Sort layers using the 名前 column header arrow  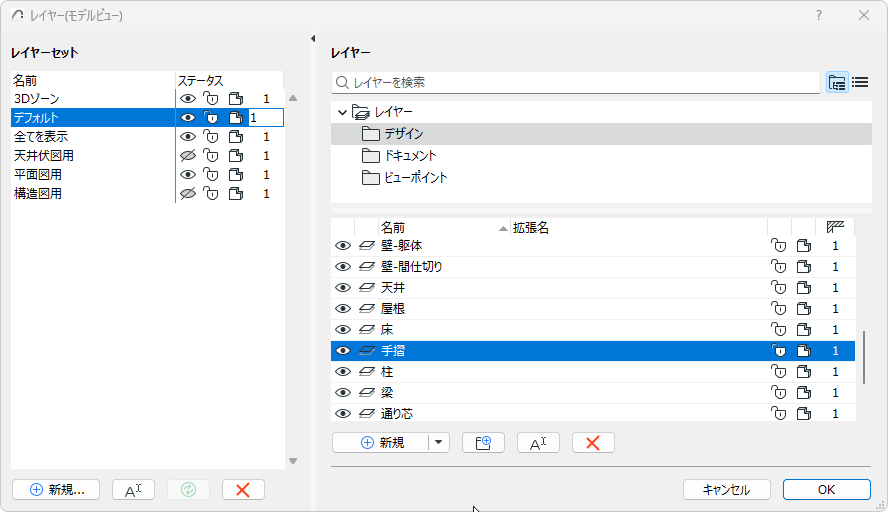(x=502, y=229)
